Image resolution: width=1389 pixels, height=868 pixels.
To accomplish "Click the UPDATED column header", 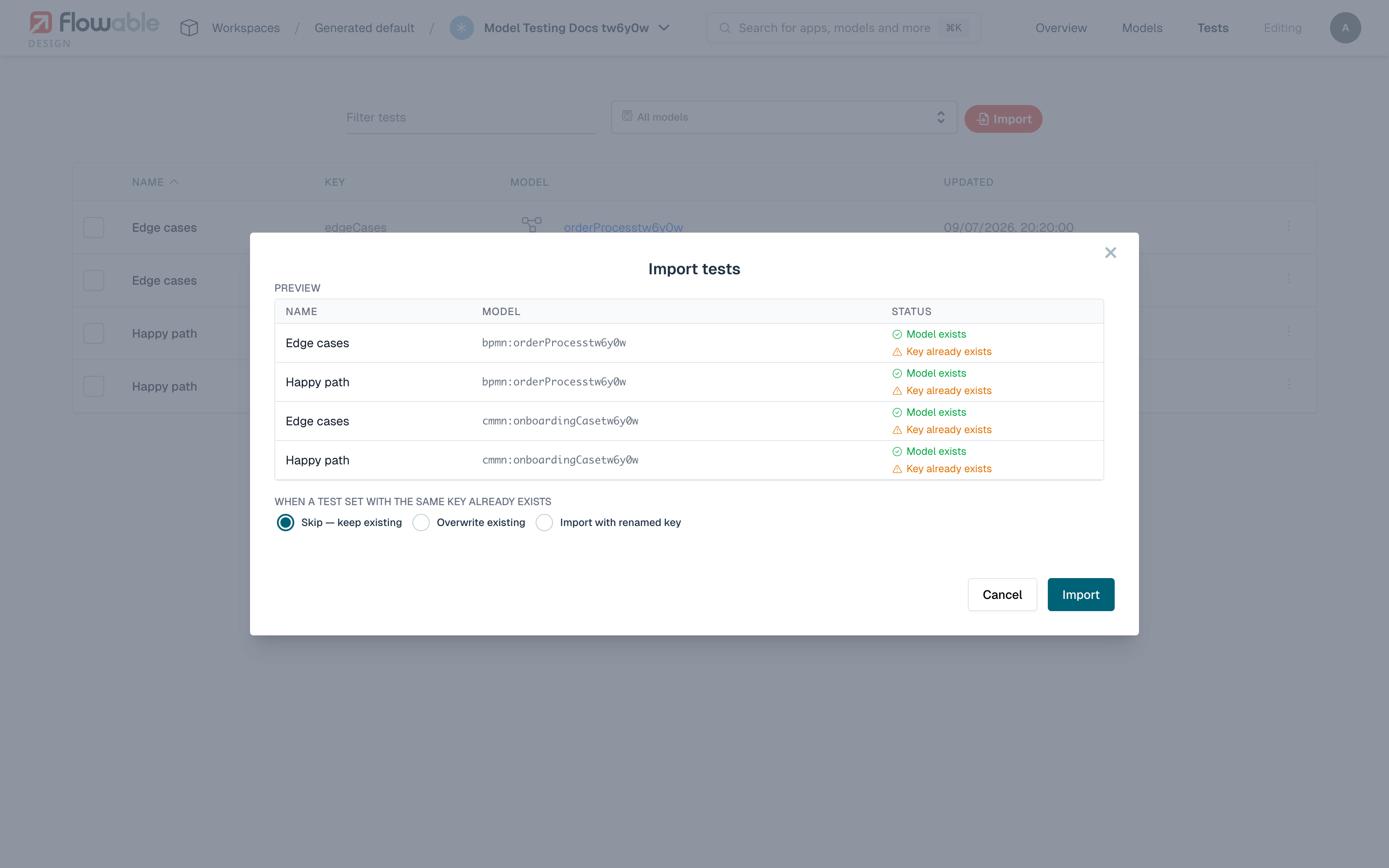I will pyautogui.click(x=968, y=182).
